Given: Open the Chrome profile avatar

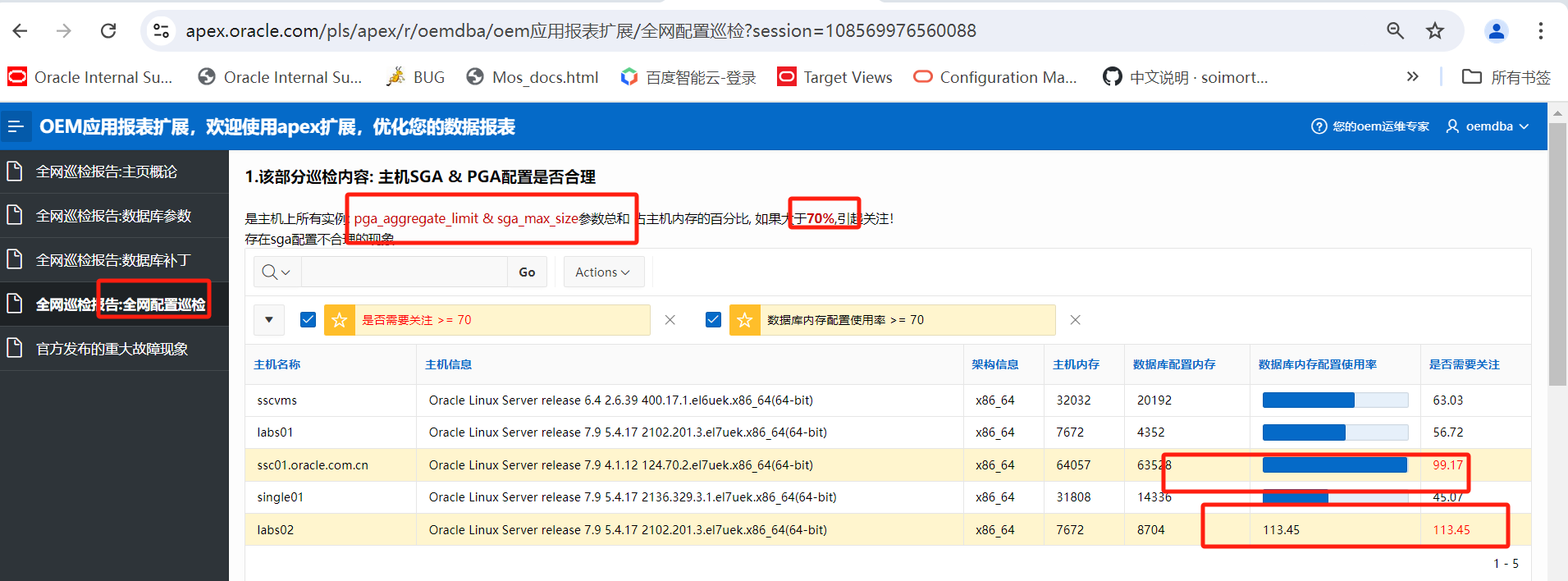Looking at the screenshot, I should click(x=1497, y=31).
